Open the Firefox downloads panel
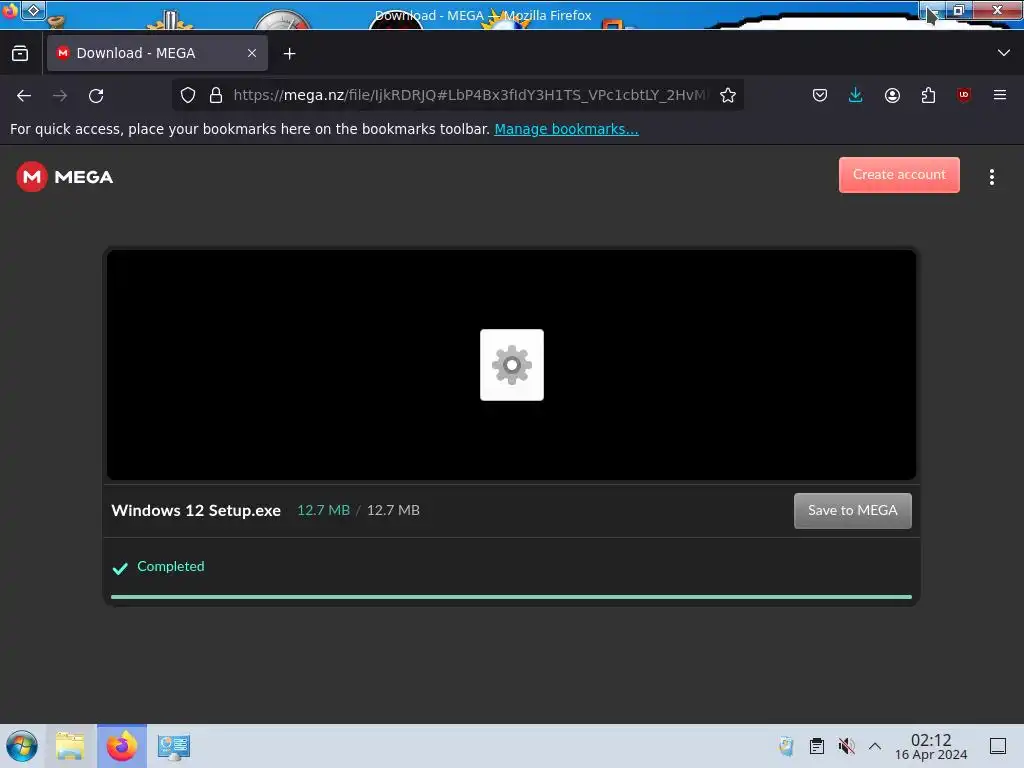 point(856,95)
